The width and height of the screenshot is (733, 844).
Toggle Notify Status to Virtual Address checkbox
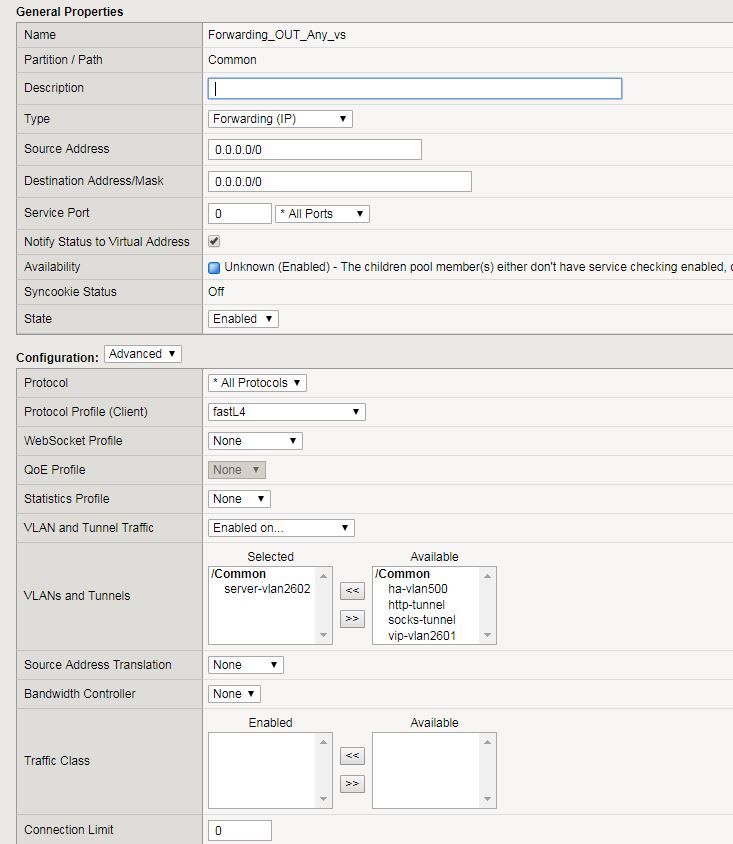(x=214, y=242)
